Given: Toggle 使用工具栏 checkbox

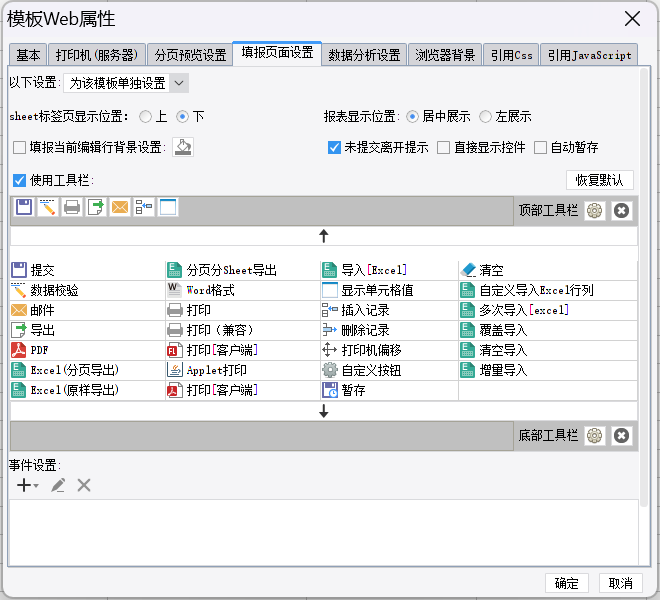Looking at the screenshot, I should point(19,181).
